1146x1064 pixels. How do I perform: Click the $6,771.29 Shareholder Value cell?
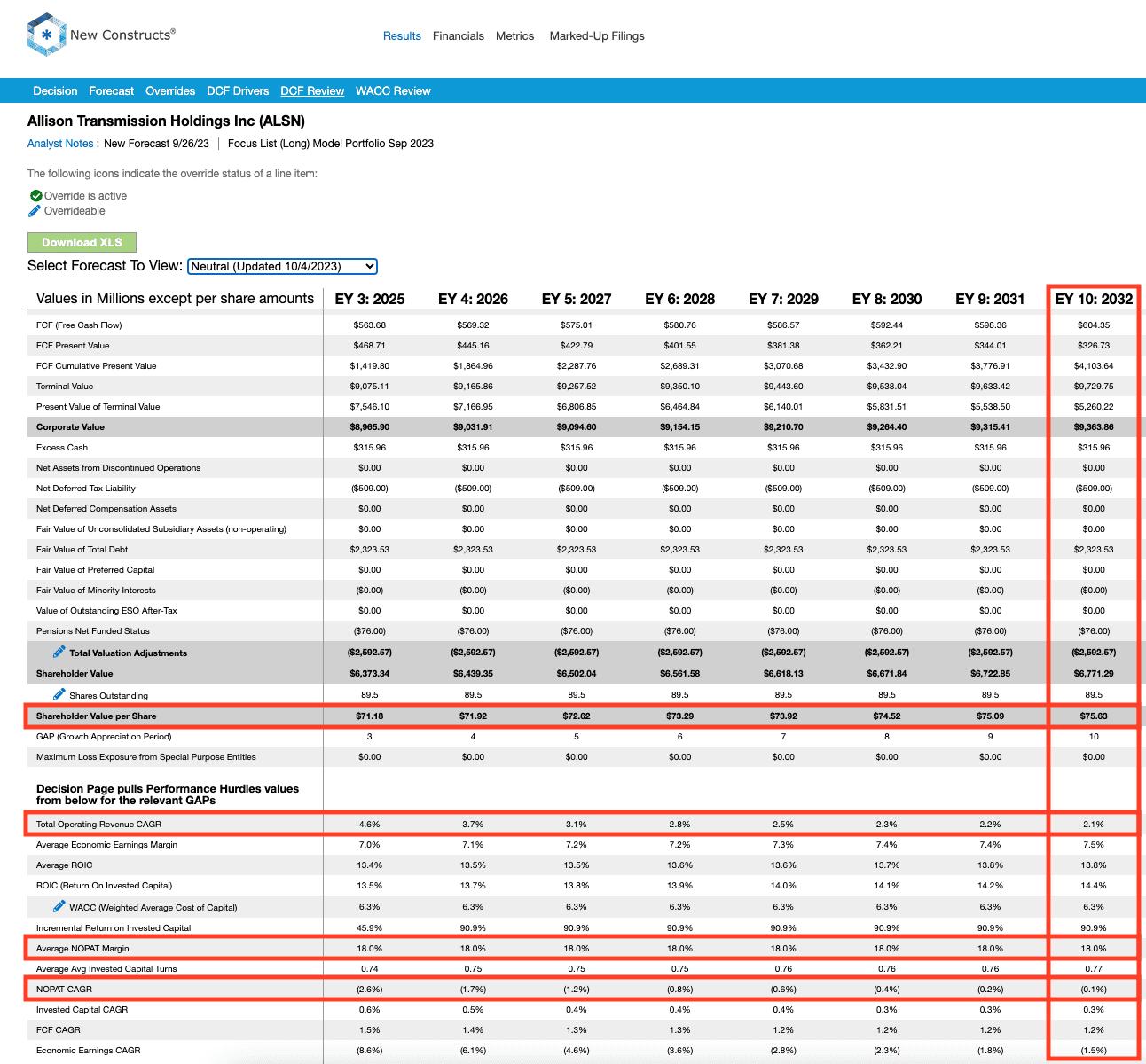pyautogui.click(x=1094, y=674)
